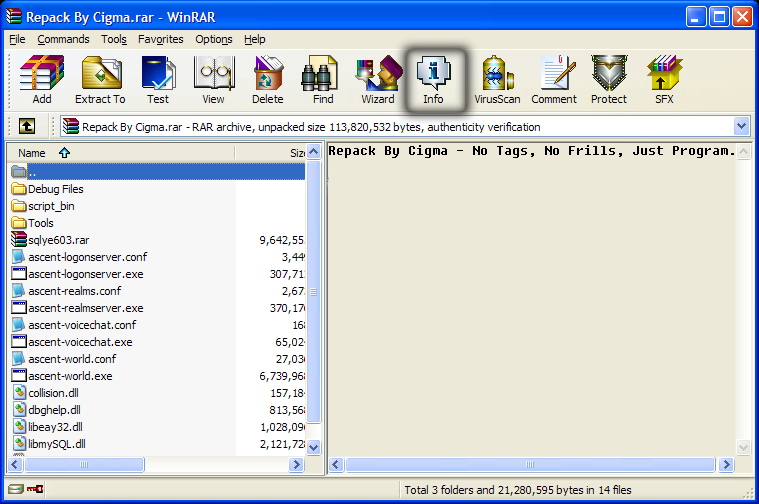Viewport: 759px width, 504px height.
Task: Open the Favorites menu
Action: [161, 39]
